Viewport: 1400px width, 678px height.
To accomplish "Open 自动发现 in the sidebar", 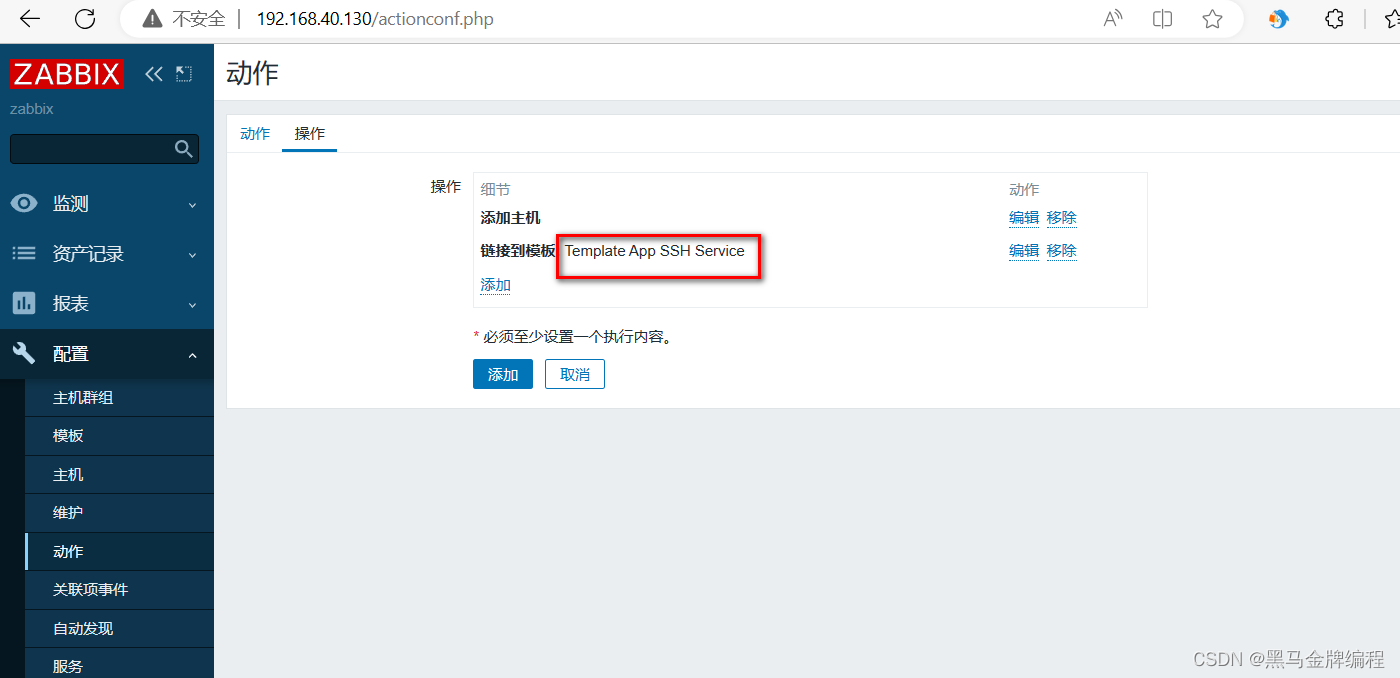I will (x=120, y=629).
